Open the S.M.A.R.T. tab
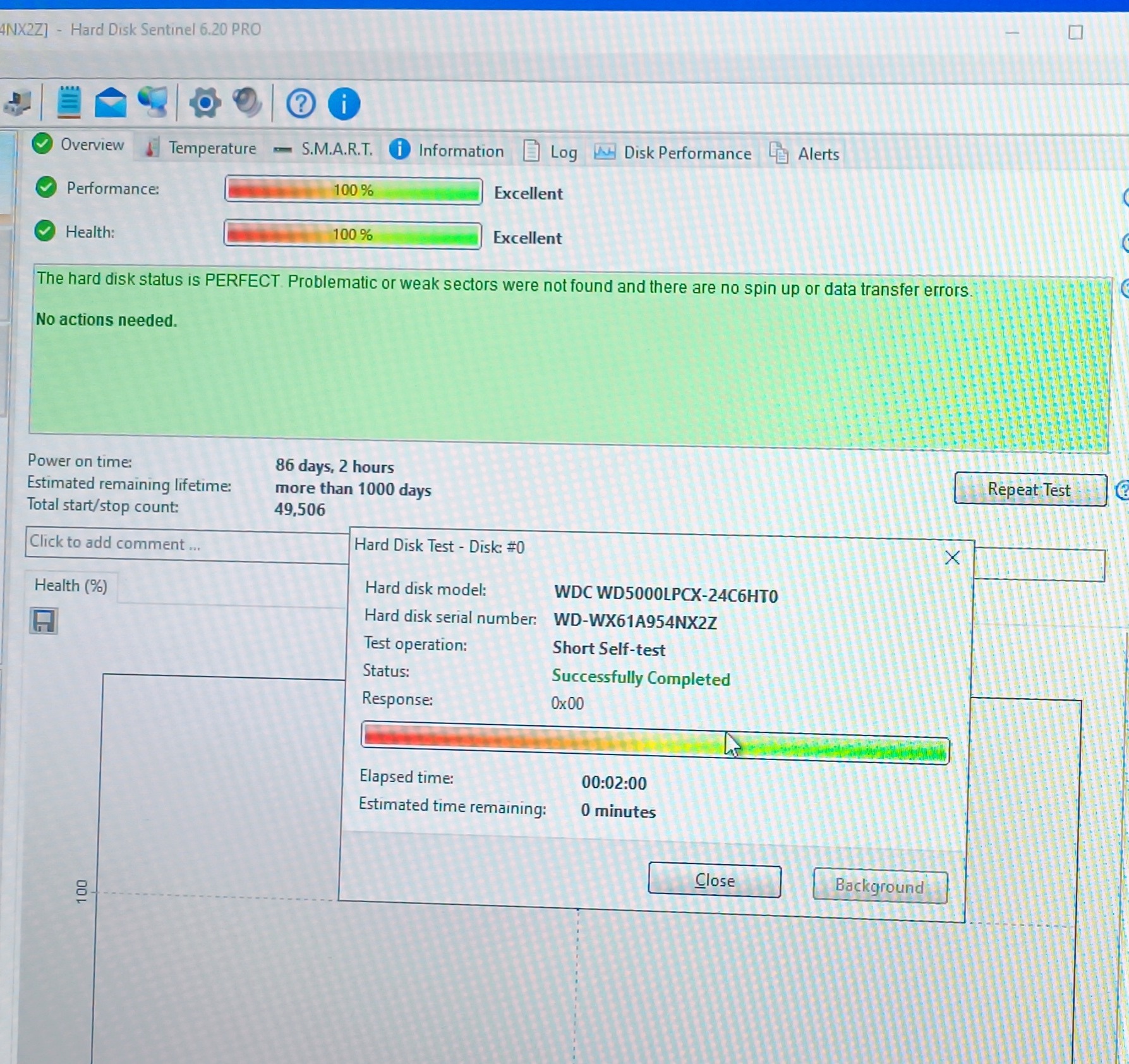The height and width of the screenshot is (1064, 1129). [323, 150]
